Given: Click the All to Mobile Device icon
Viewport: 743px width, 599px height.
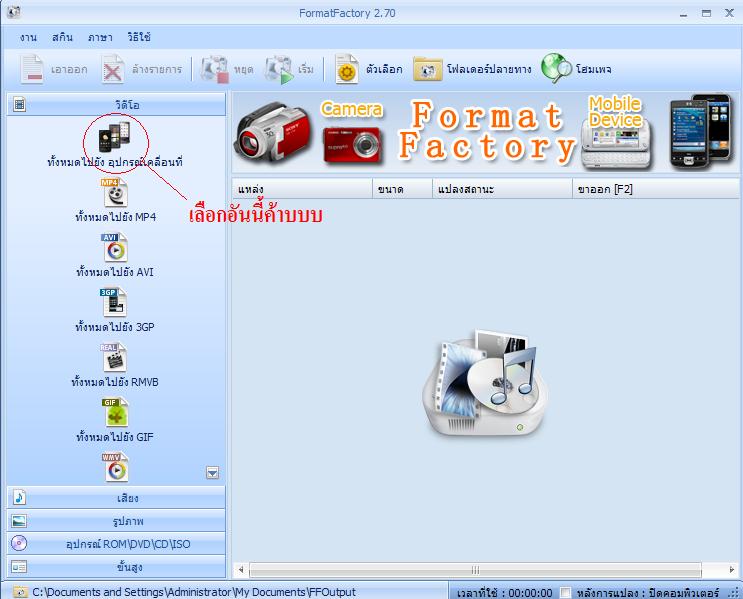Looking at the screenshot, I should 114,136.
